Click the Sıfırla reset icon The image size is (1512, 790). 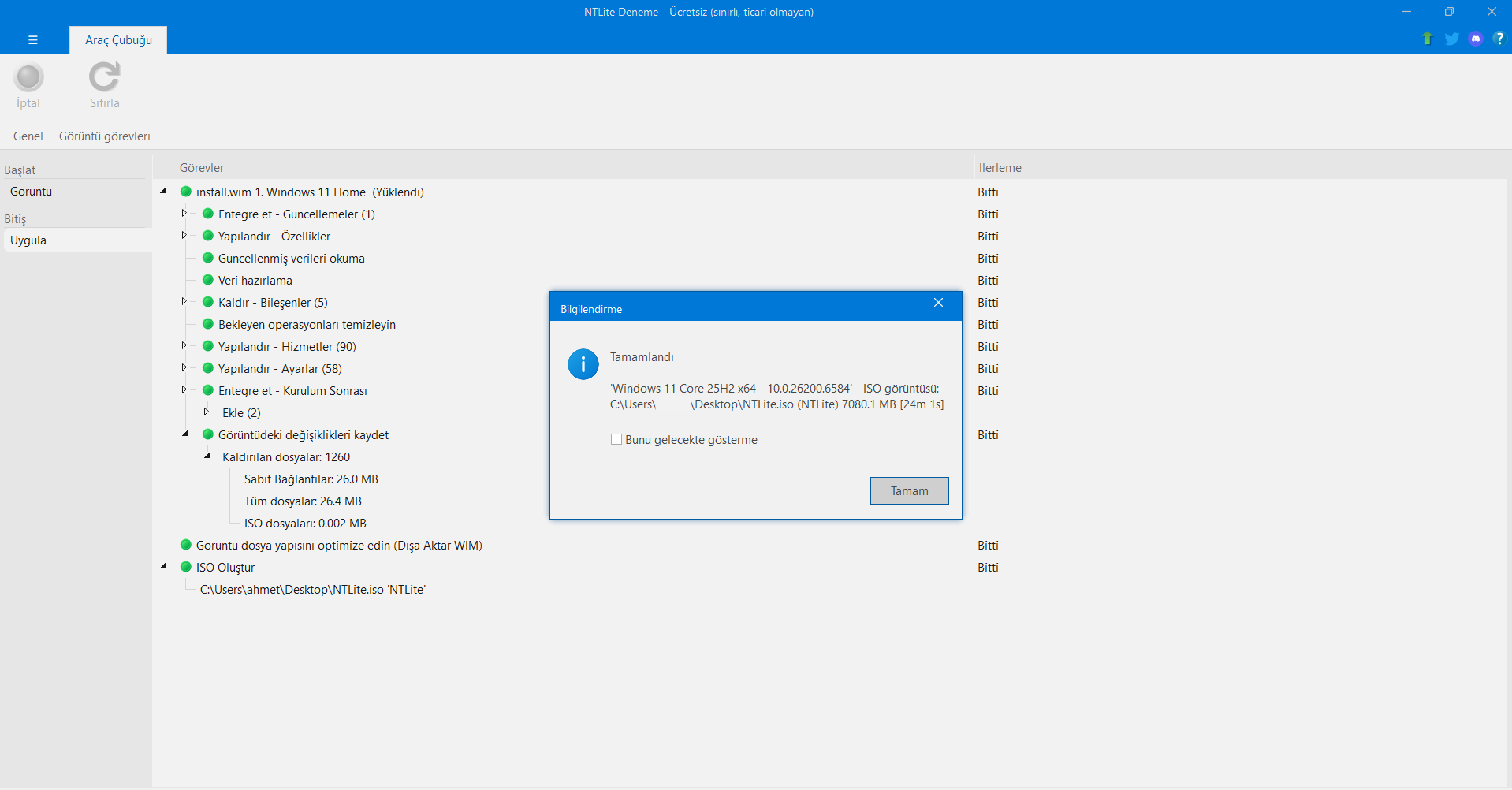click(104, 77)
